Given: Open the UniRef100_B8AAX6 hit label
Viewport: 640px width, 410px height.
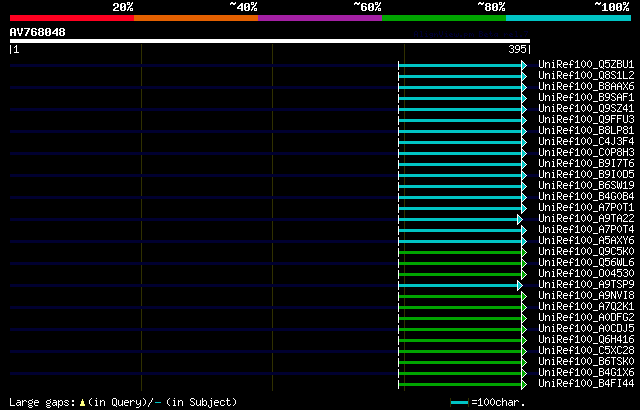Looking at the screenshot, I should click(x=586, y=86).
